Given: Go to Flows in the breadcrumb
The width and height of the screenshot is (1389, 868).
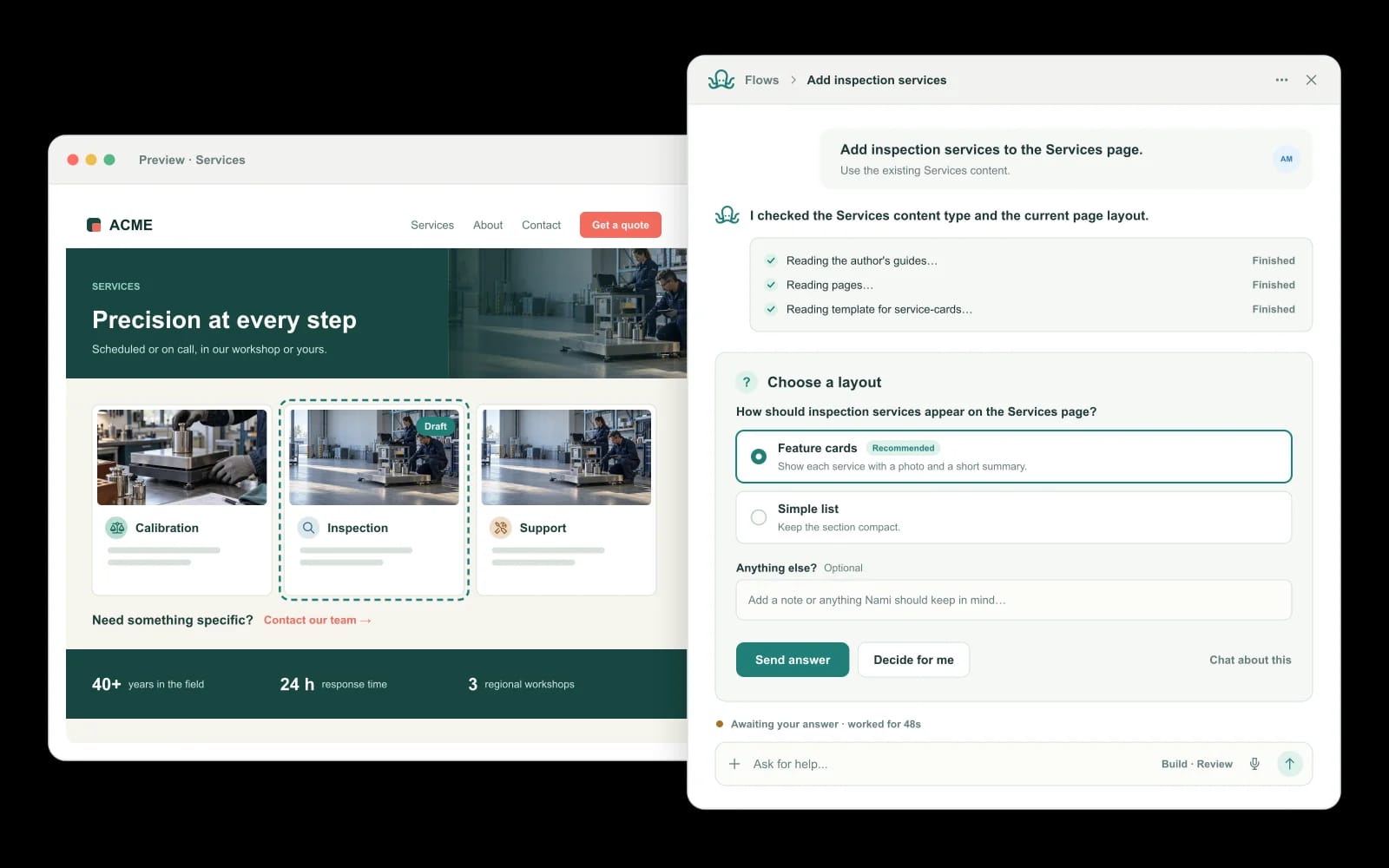Looking at the screenshot, I should point(761,80).
